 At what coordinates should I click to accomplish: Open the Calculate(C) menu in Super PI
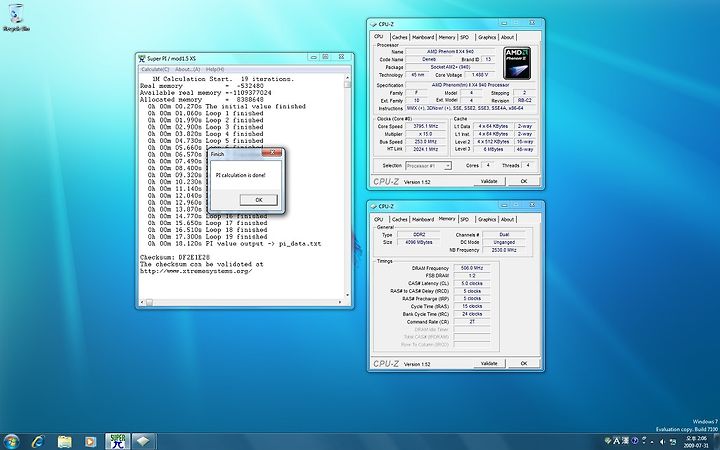click(155, 69)
